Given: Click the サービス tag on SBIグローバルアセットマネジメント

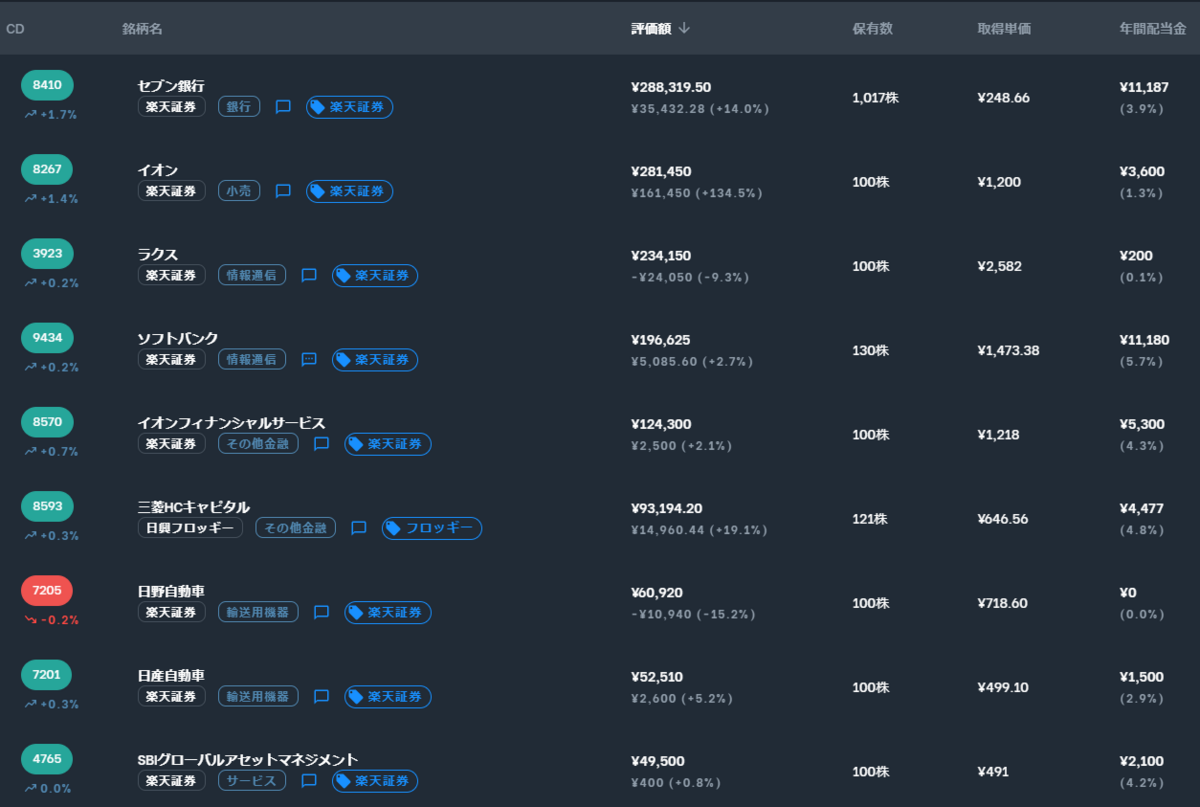Looking at the screenshot, I should (x=252, y=780).
